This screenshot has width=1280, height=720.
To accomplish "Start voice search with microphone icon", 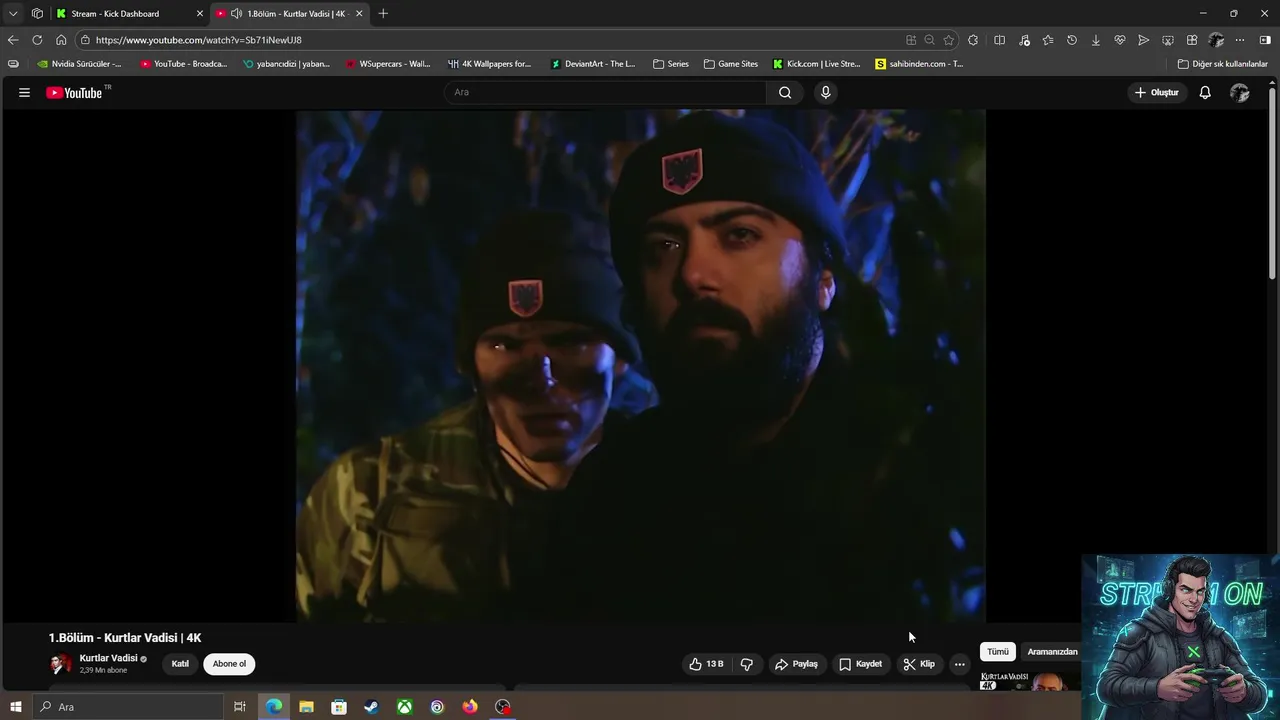I will pos(825,92).
